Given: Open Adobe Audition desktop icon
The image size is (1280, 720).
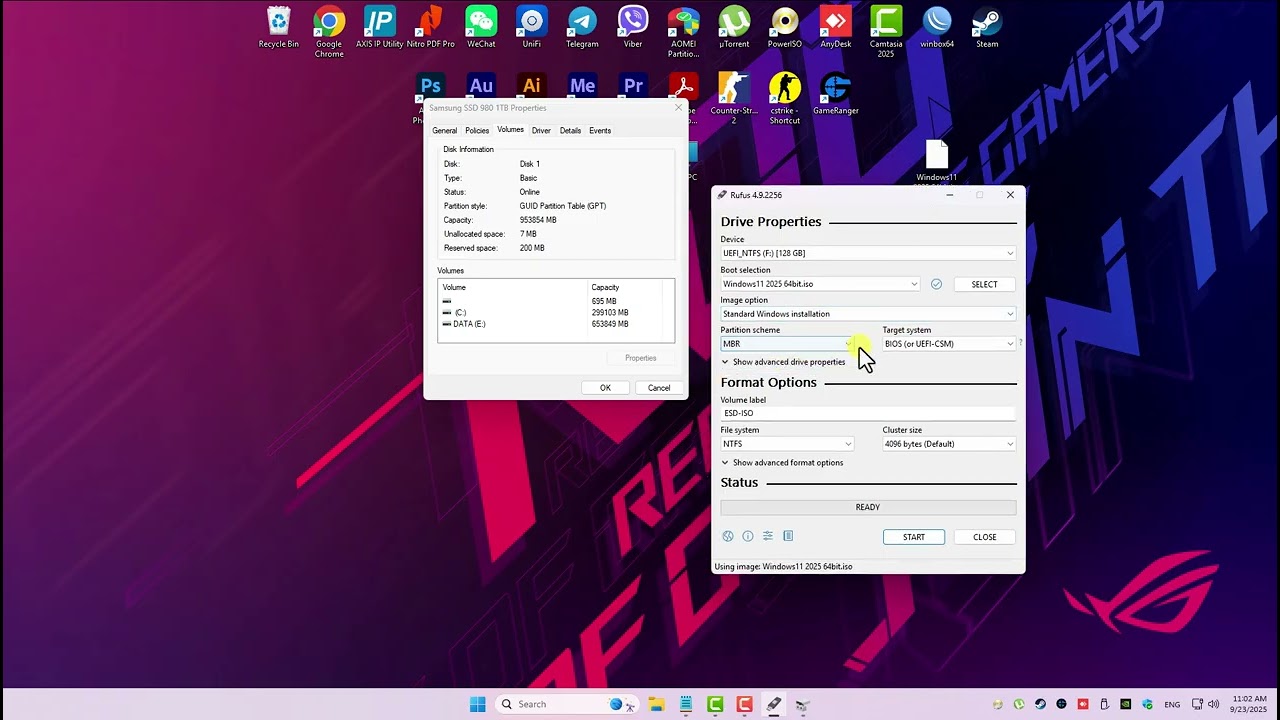Looking at the screenshot, I should [x=481, y=87].
